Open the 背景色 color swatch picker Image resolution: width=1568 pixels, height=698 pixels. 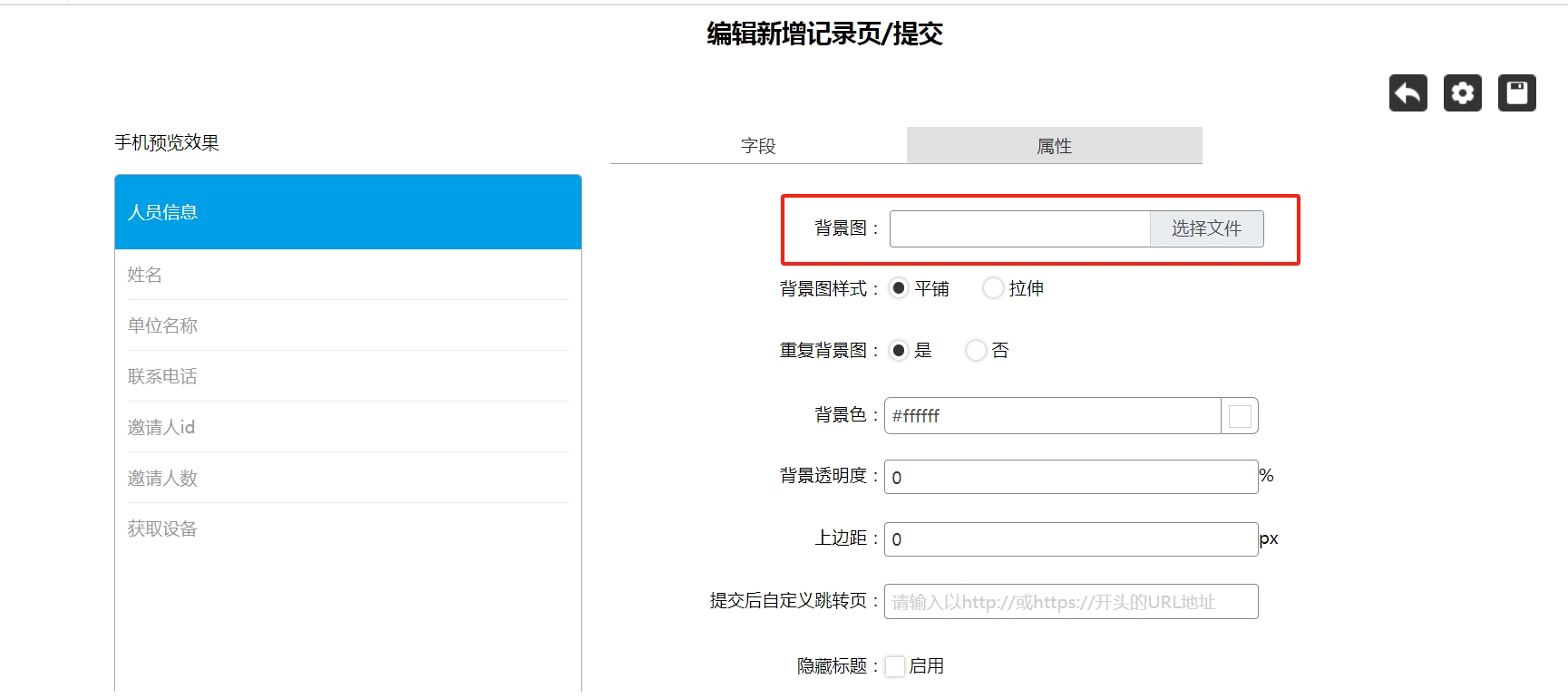click(1240, 415)
